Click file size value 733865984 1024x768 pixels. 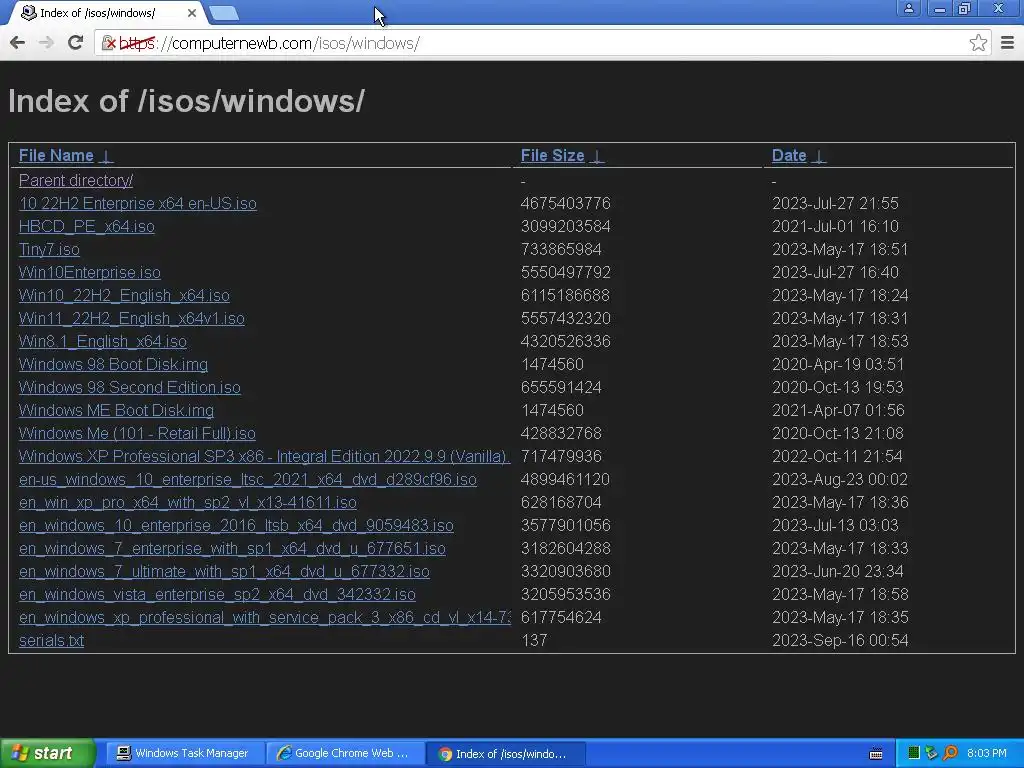pos(561,249)
